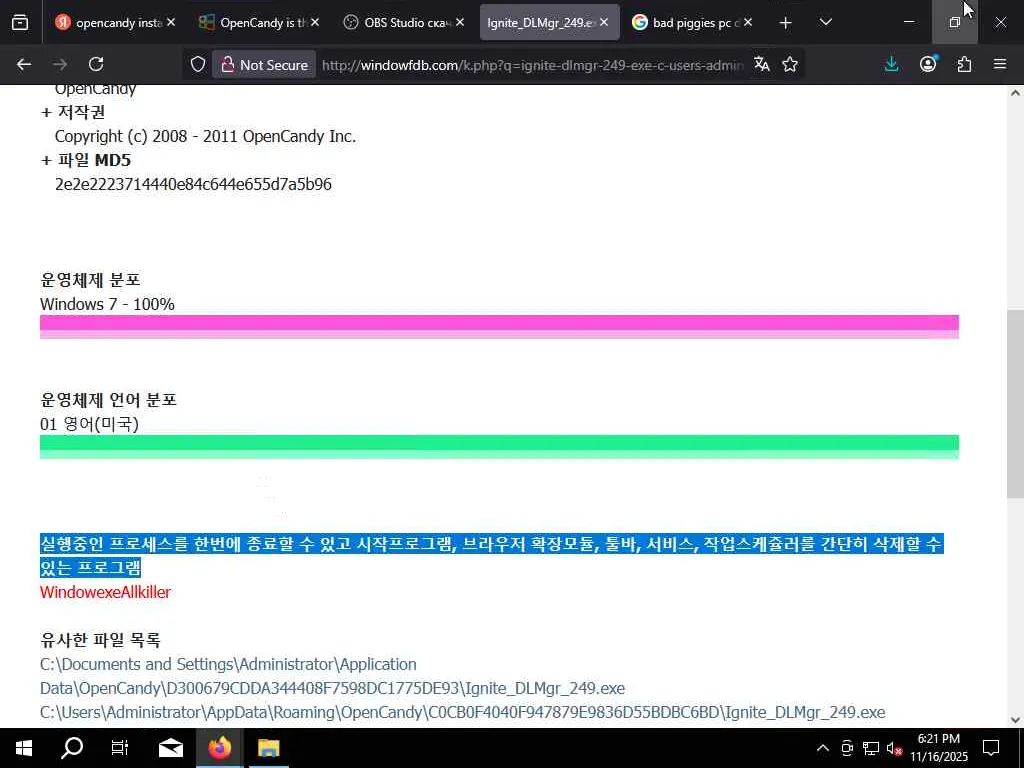
Task: Click the 파일 MD5 heading
Action: coord(94,161)
